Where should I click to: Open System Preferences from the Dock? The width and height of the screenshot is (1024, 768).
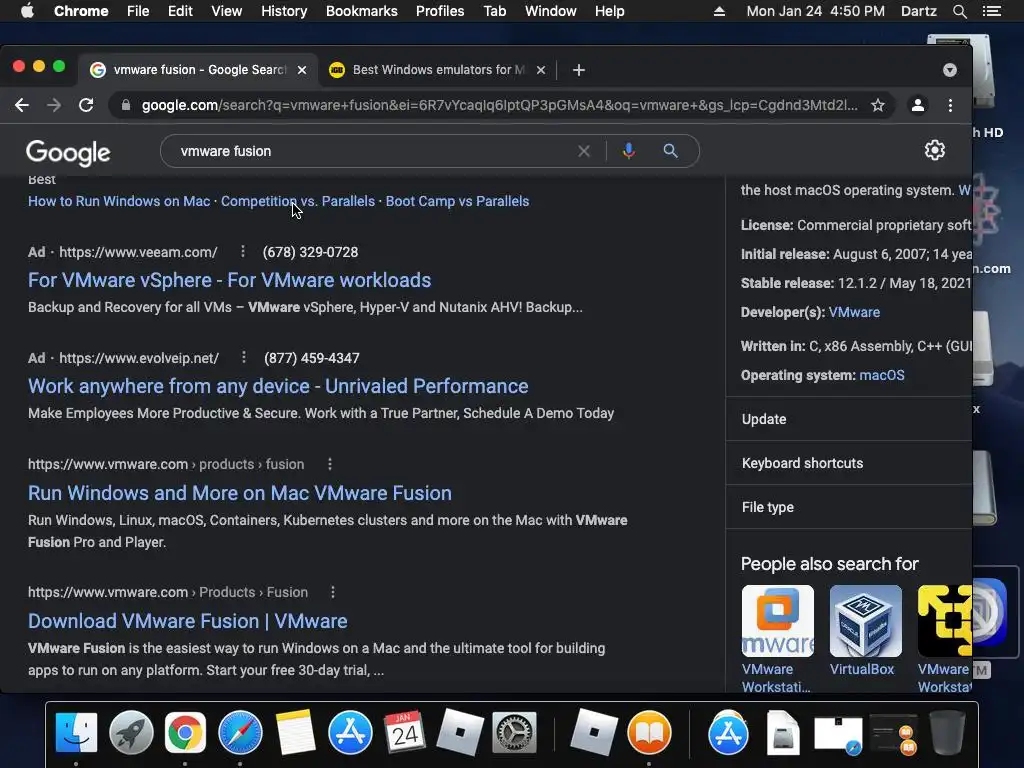(515, 732)
